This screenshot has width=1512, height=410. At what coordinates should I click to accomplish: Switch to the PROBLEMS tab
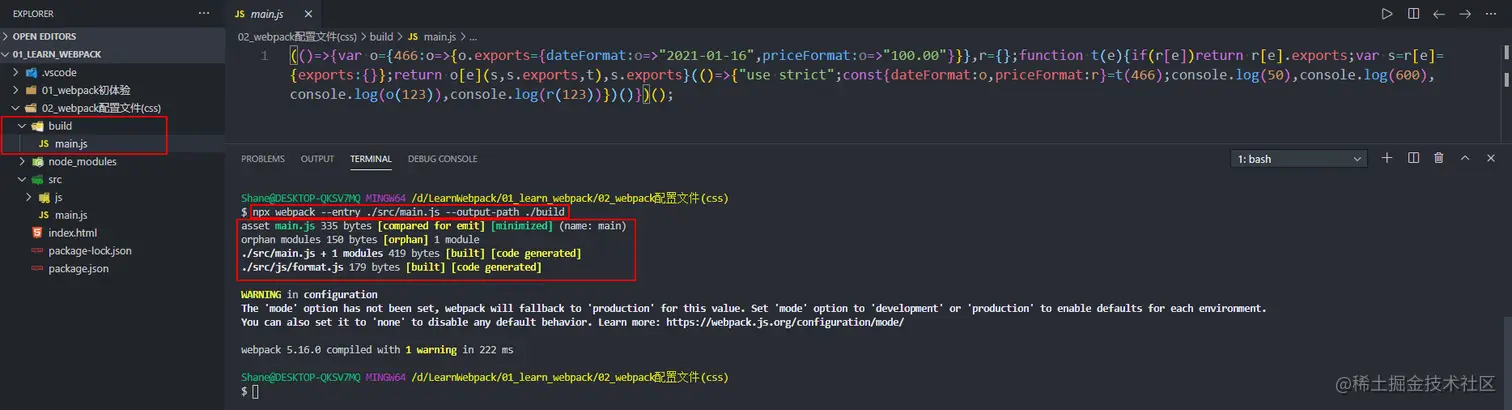pyautogui.click(x=263, y=159)
